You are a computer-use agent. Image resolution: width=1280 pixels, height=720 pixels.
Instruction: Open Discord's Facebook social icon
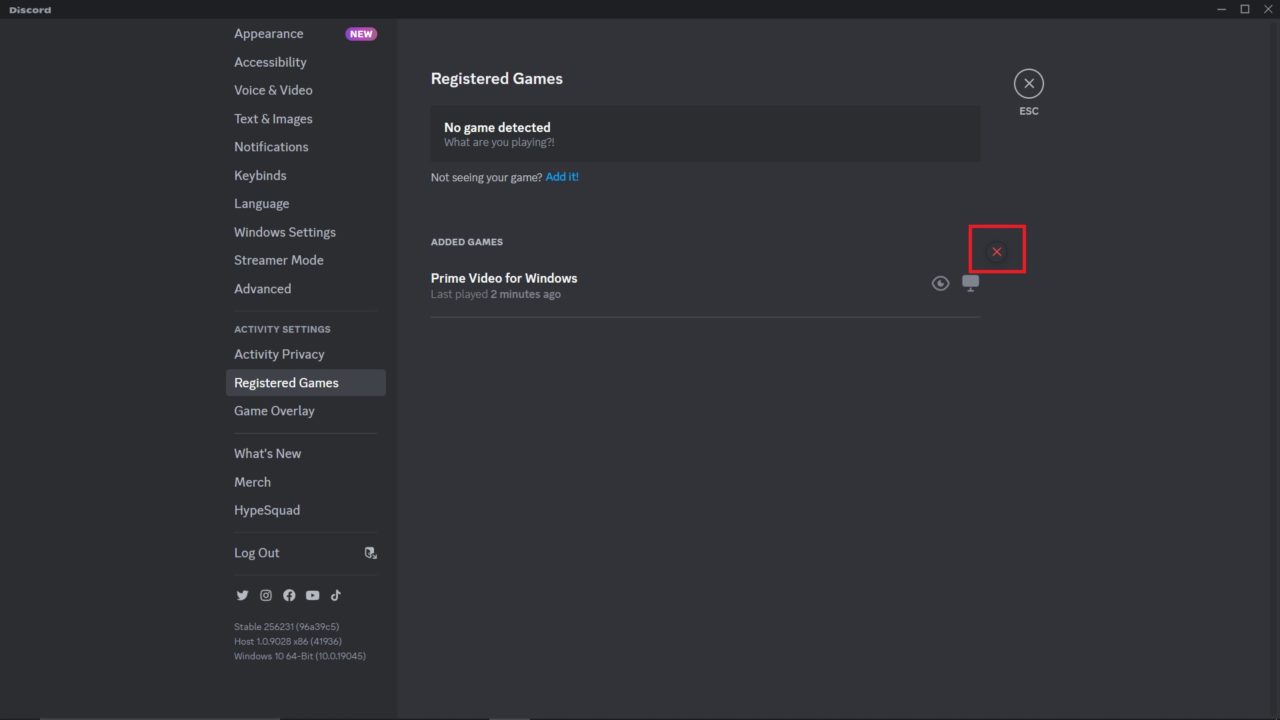(289, 595)
